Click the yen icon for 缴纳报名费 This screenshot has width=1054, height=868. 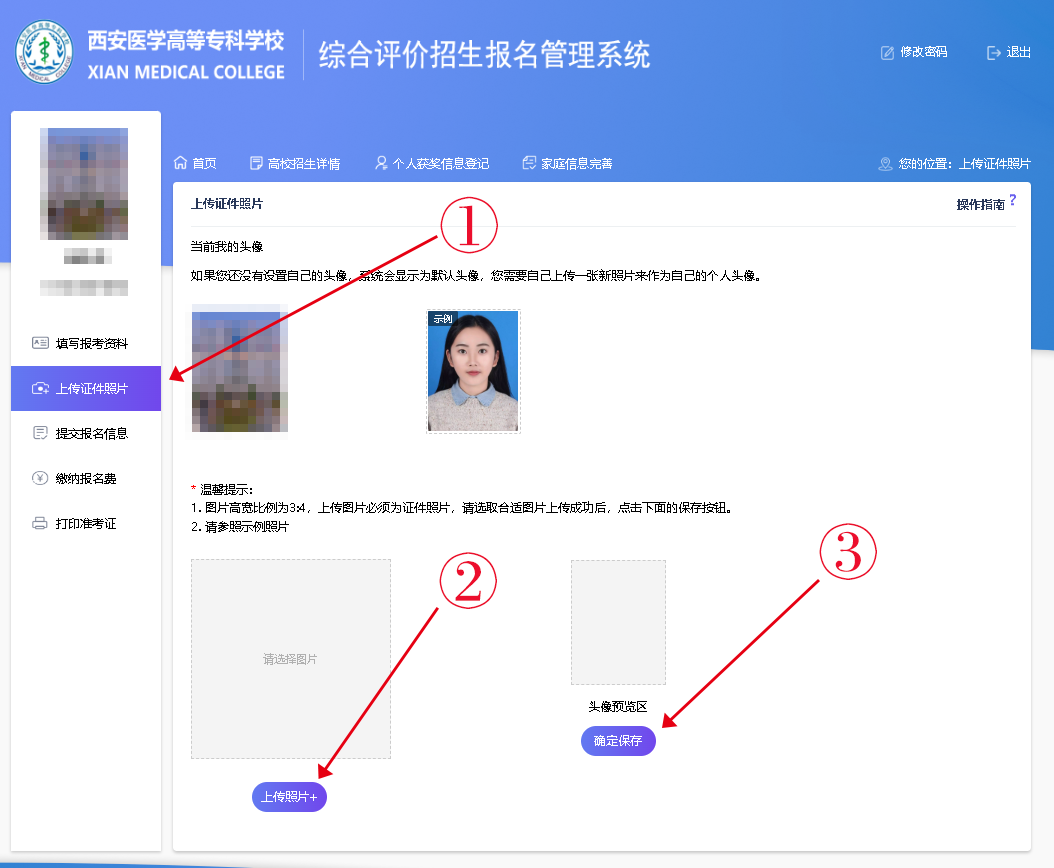pyautogui.click(x=40, y=478)
